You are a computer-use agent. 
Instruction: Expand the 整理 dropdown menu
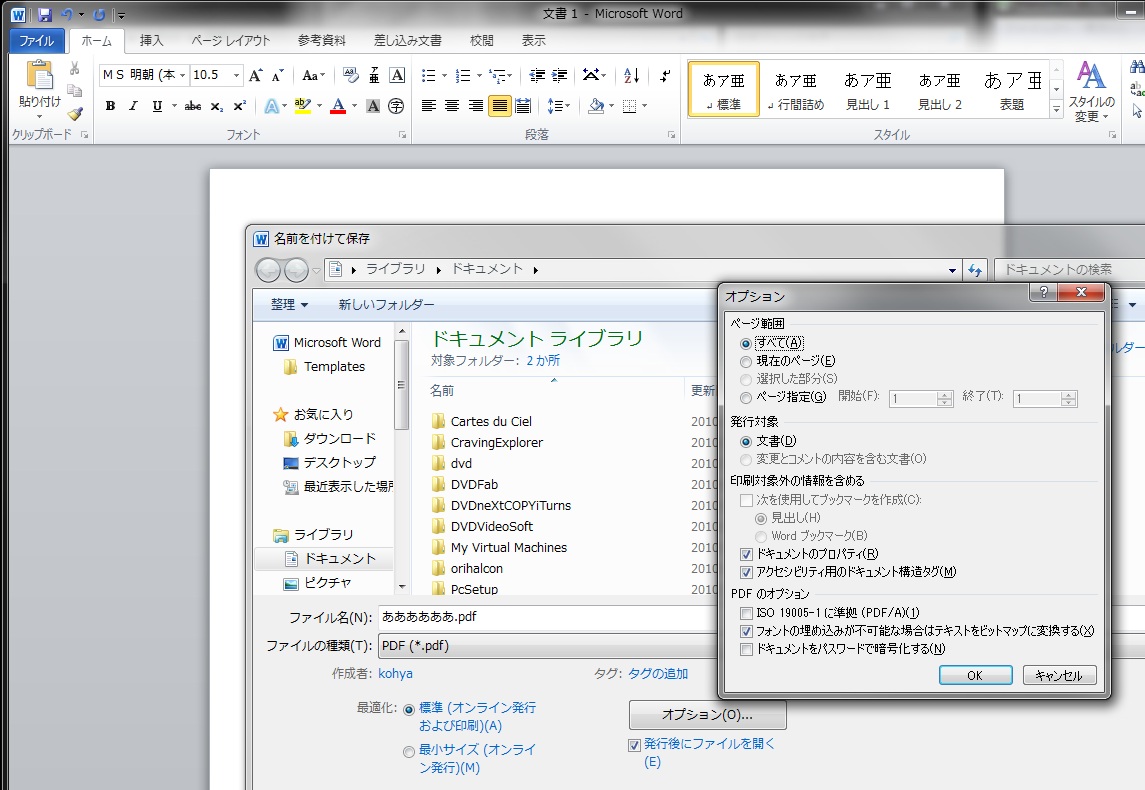pos(289,305)
